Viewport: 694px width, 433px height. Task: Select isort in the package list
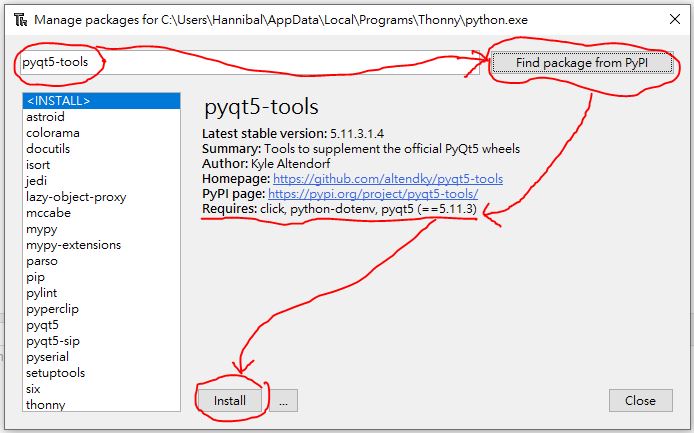click(101, 165)
